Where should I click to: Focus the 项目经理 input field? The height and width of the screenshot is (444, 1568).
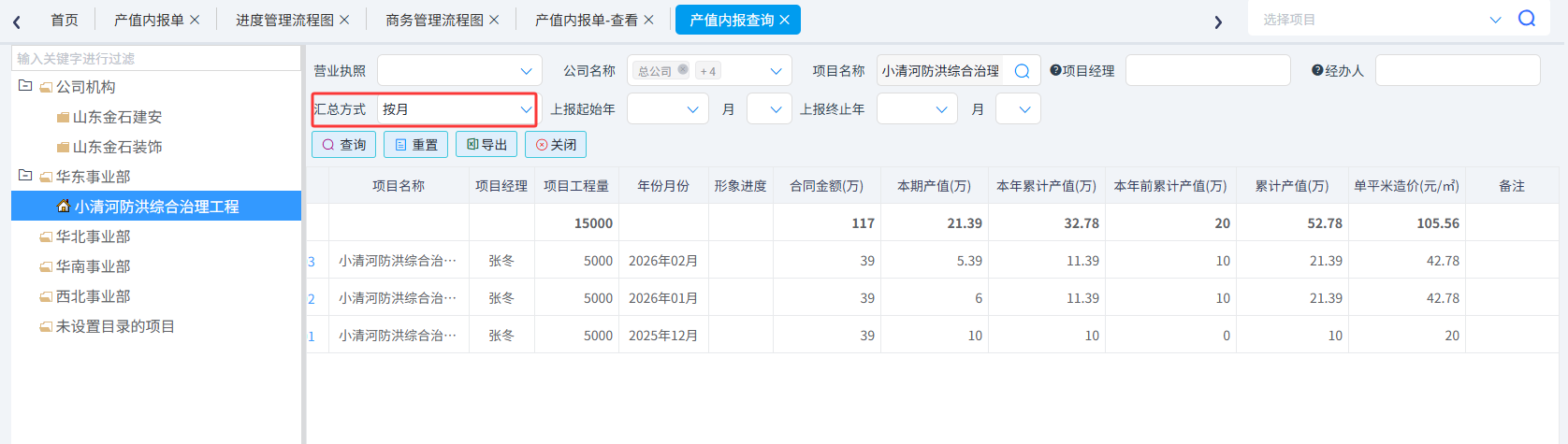(1208, 70)
